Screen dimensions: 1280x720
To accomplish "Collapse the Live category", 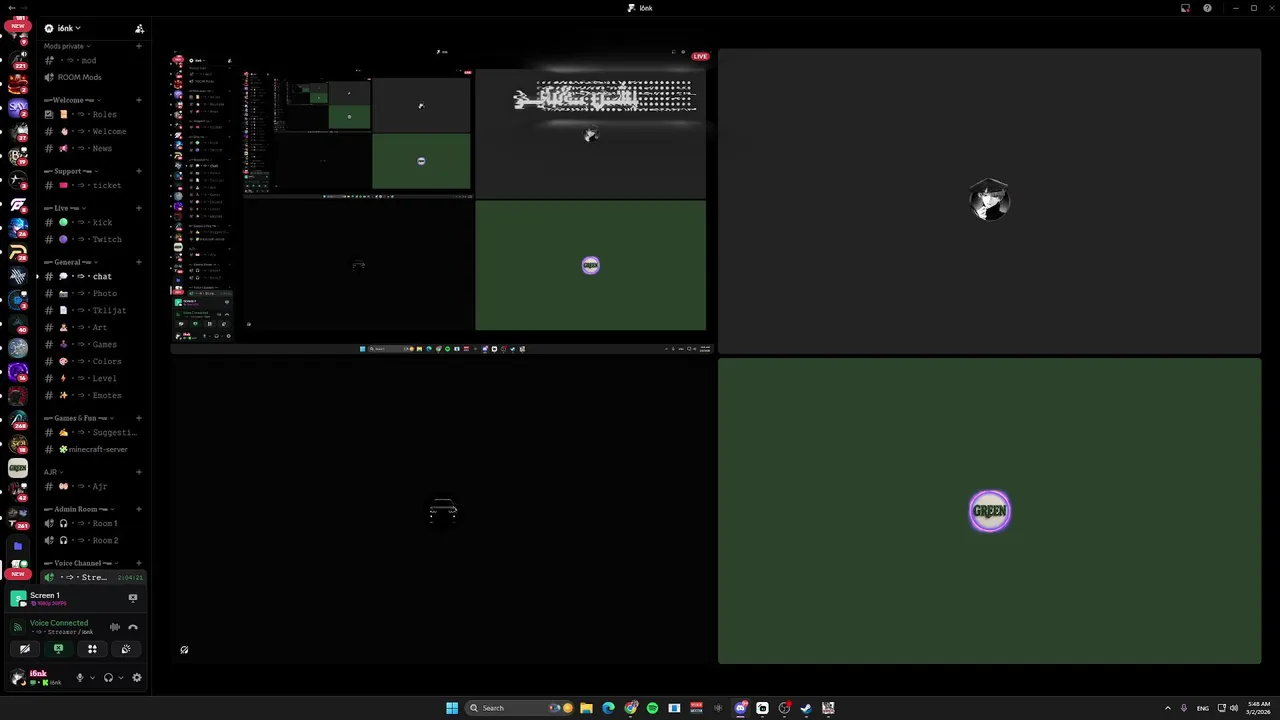I will click(x=65, y=208).
